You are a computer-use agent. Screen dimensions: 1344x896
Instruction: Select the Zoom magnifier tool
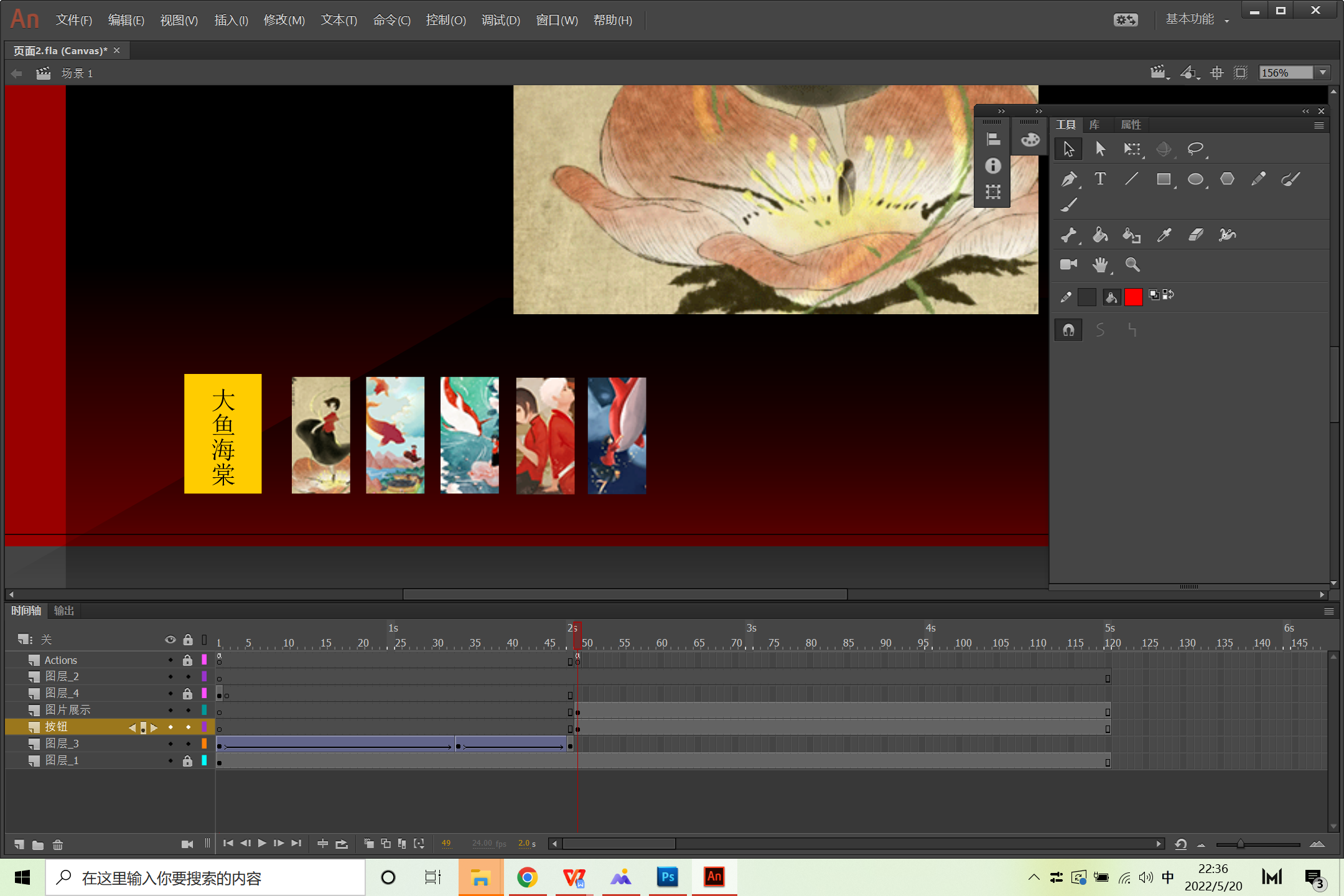(1132, 265)
